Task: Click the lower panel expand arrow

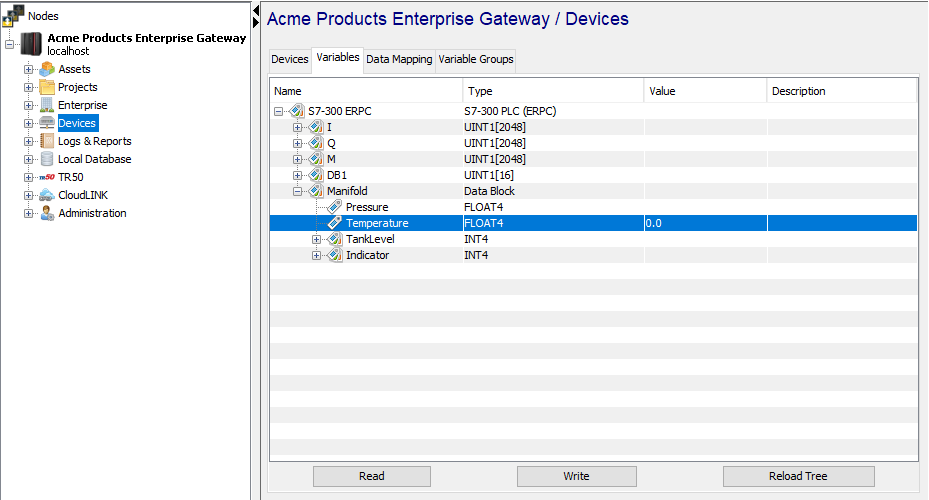Action: pyautogui.click(x=256, y=23)
